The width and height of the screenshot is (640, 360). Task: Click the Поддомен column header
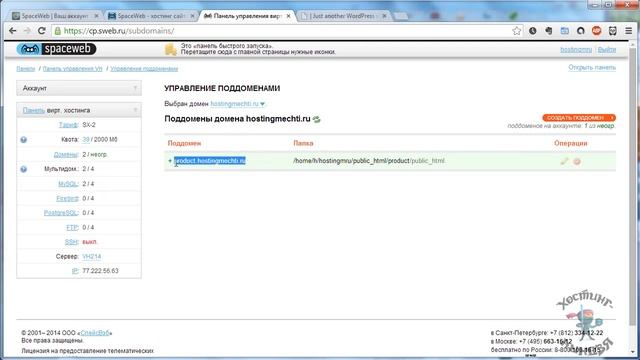pos(184,143)
